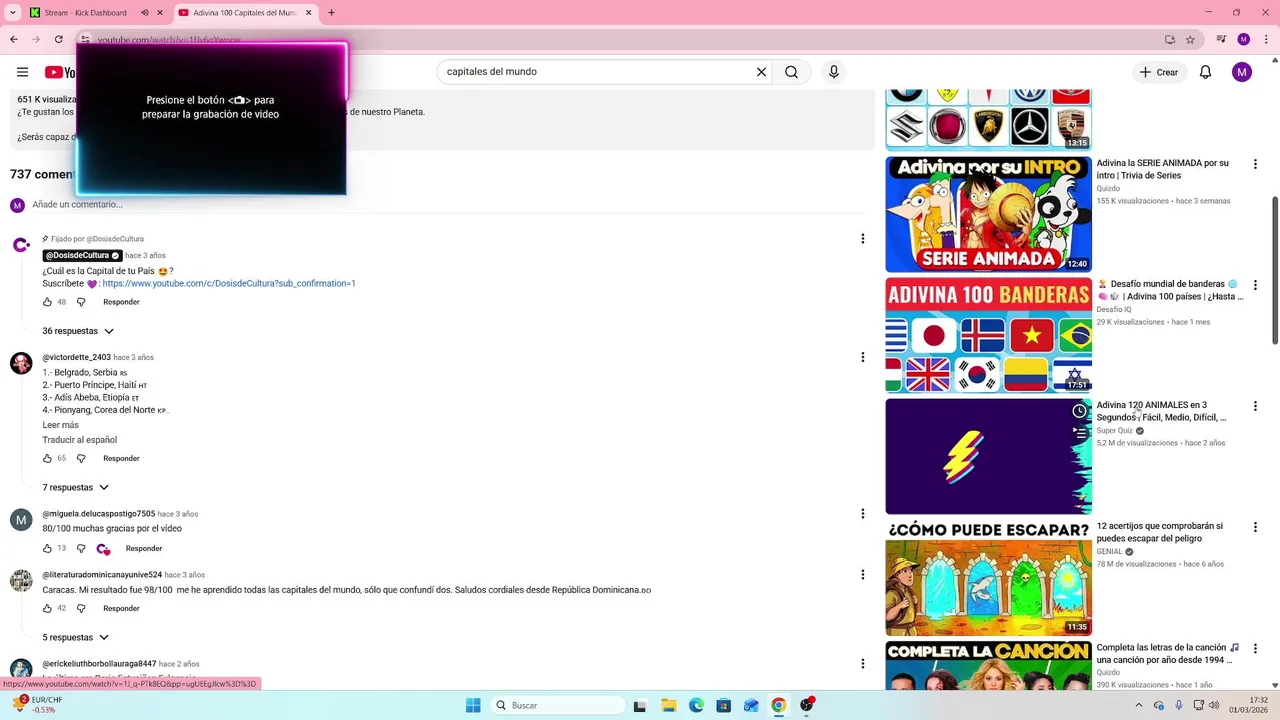Open the YouTube hamburger guide menu

(x=22, y=72)
